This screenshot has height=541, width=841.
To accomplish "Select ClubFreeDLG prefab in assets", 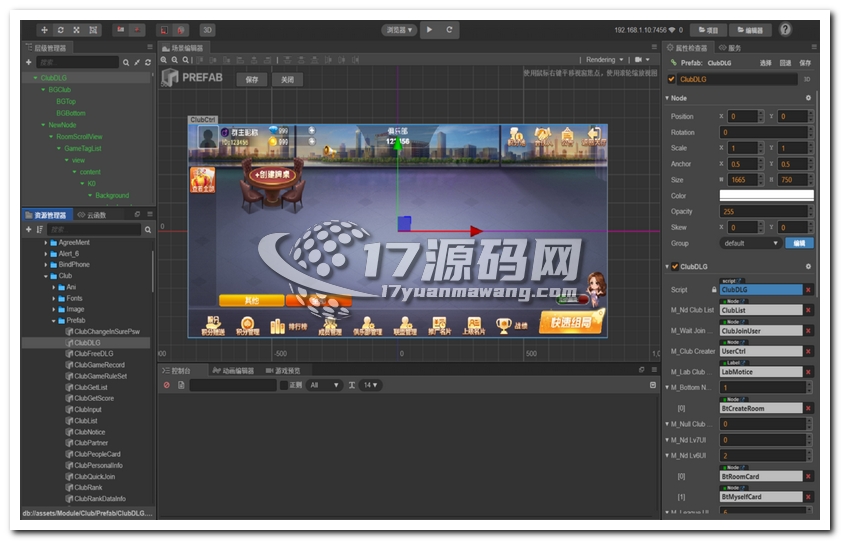I will (x=94, y=354).
